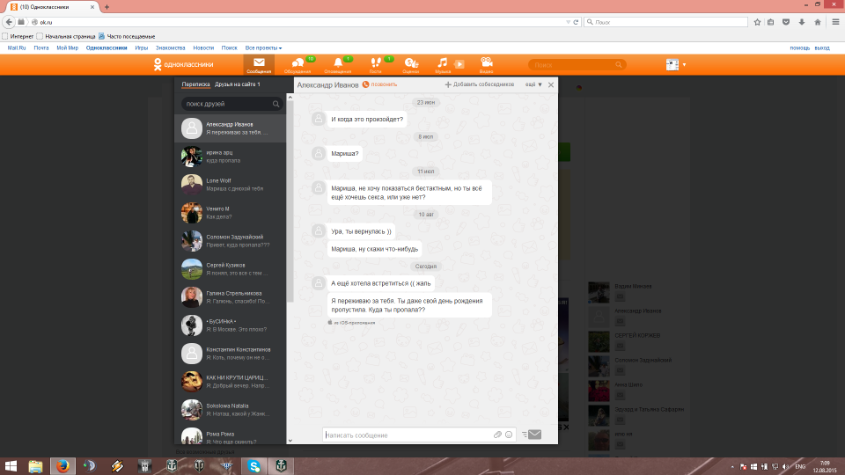Open Мой Мир link in top navigation

pos(67,48)
